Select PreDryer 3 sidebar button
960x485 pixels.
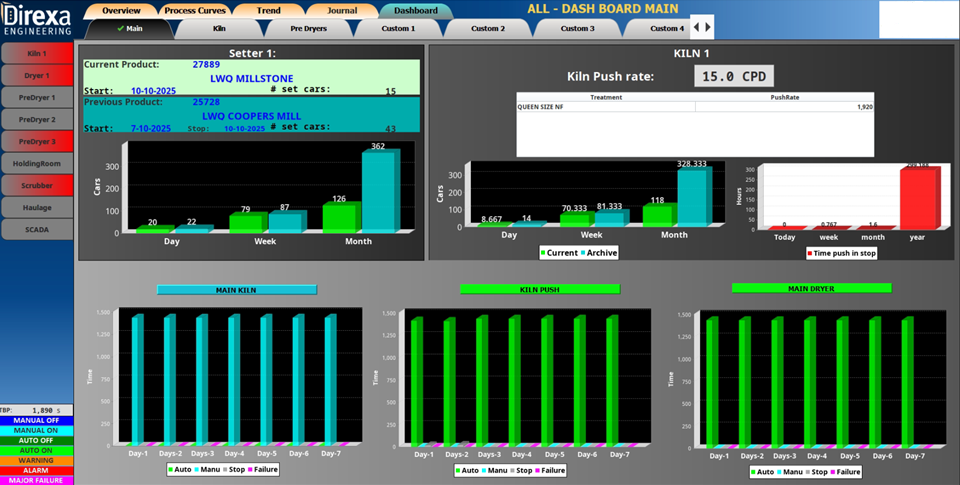pyautogui.click(x=37, y=141)
